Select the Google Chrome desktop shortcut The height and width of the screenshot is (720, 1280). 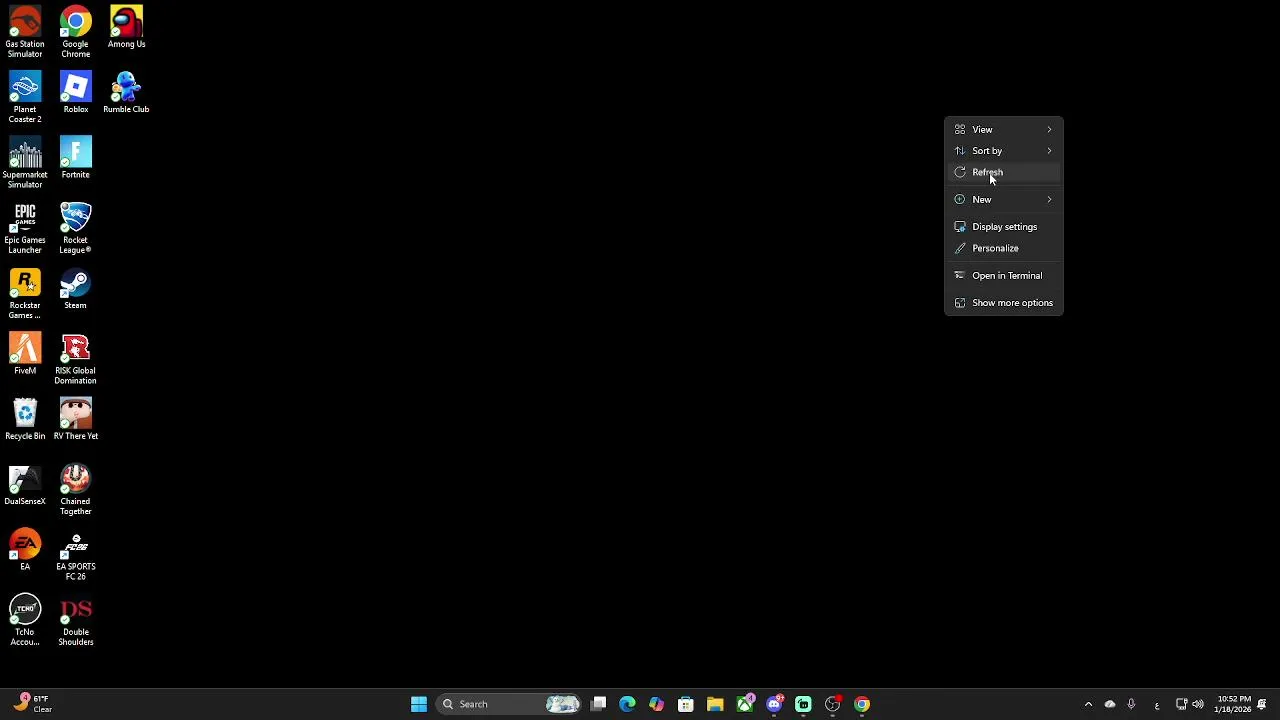75,32
